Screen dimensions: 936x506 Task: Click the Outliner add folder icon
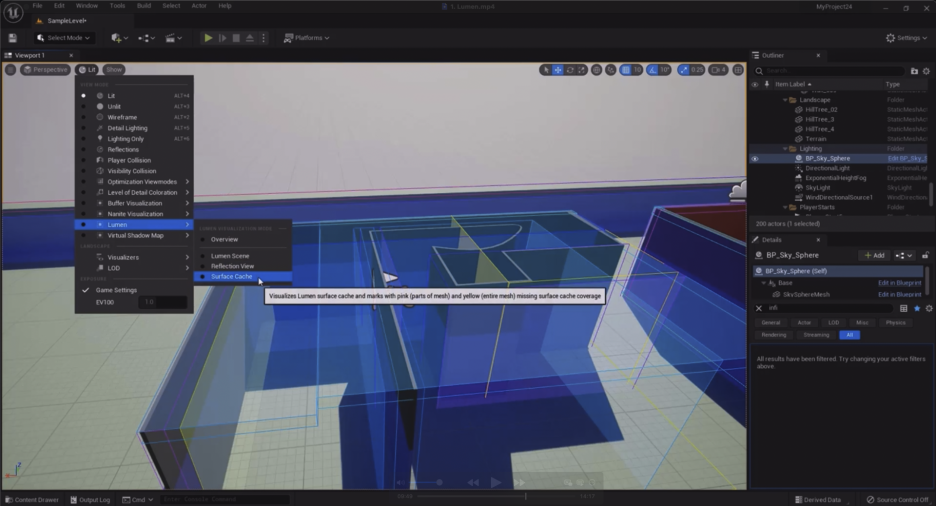(914, 71)
